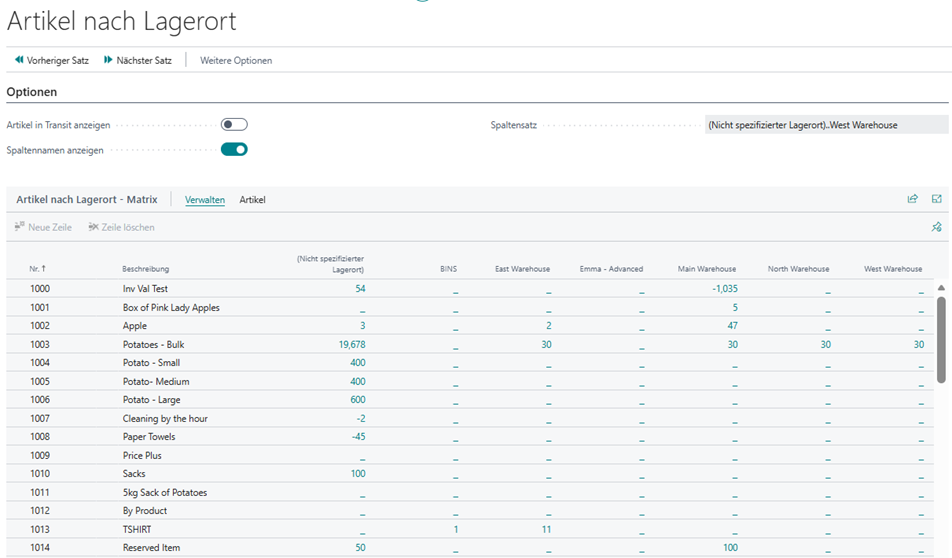
Task: Toggle Artikel in Transit anzeigen switch
Action: coord(234,125)
